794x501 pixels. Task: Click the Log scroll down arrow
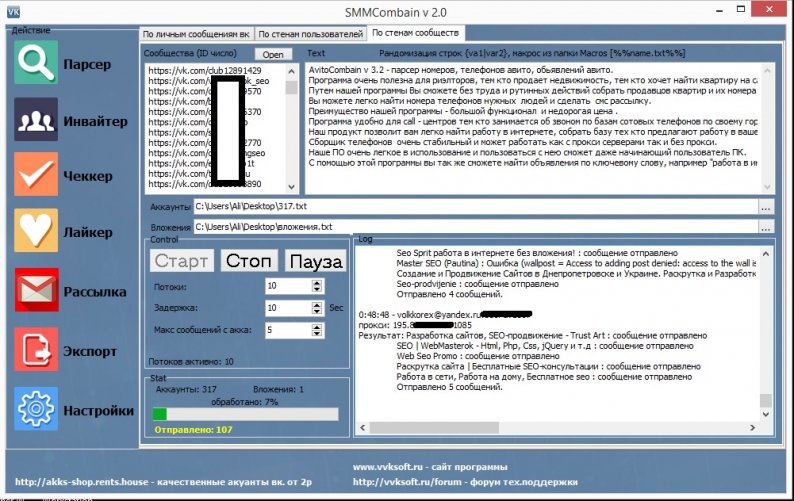766,414
